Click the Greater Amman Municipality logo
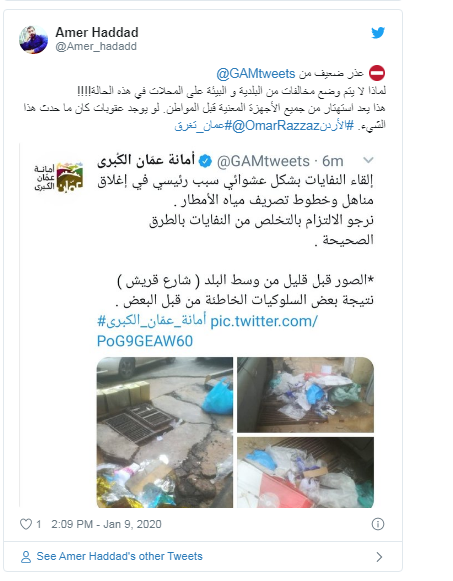453x581 pixels. pos(59,177)
